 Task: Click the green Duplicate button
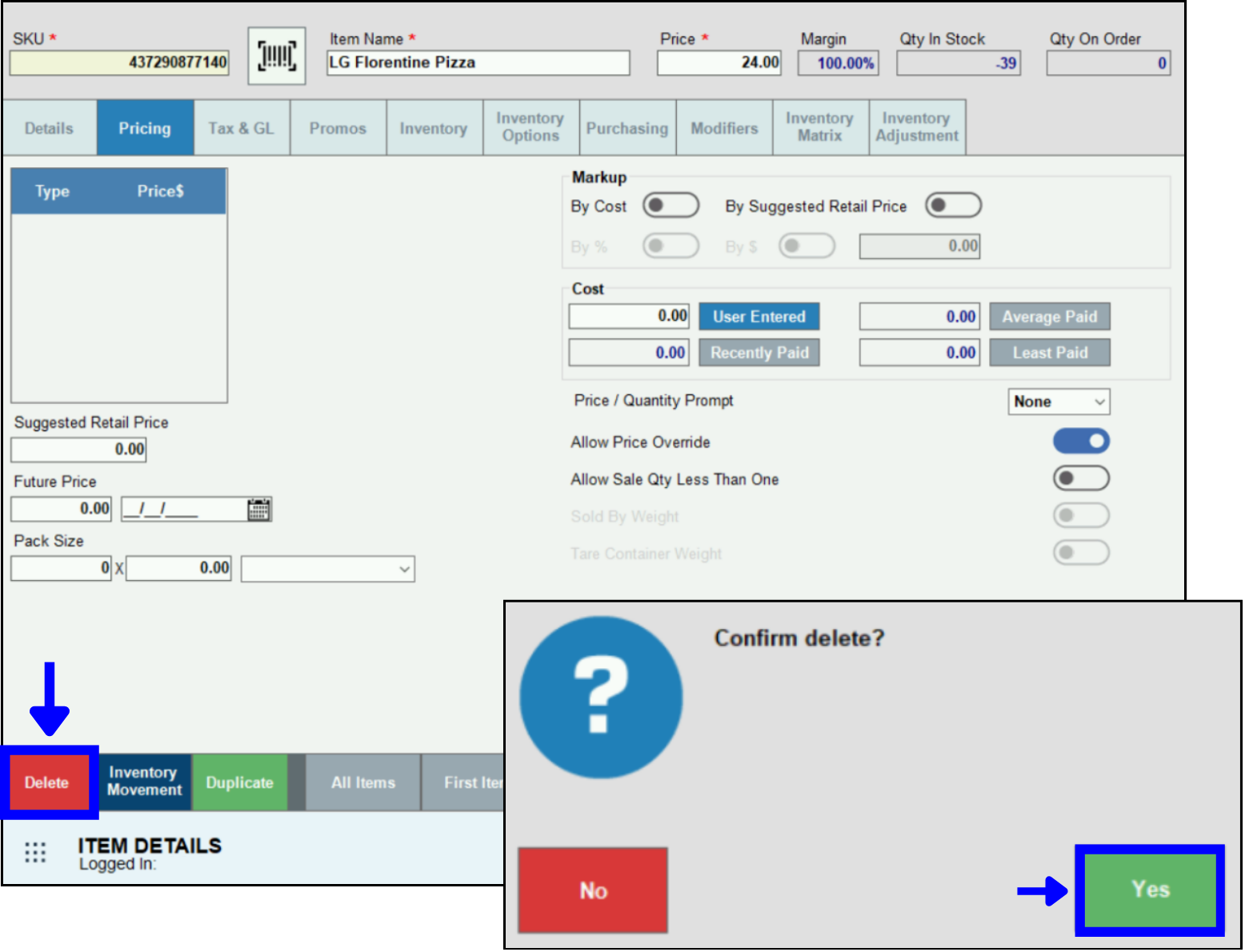coord(239,782)
